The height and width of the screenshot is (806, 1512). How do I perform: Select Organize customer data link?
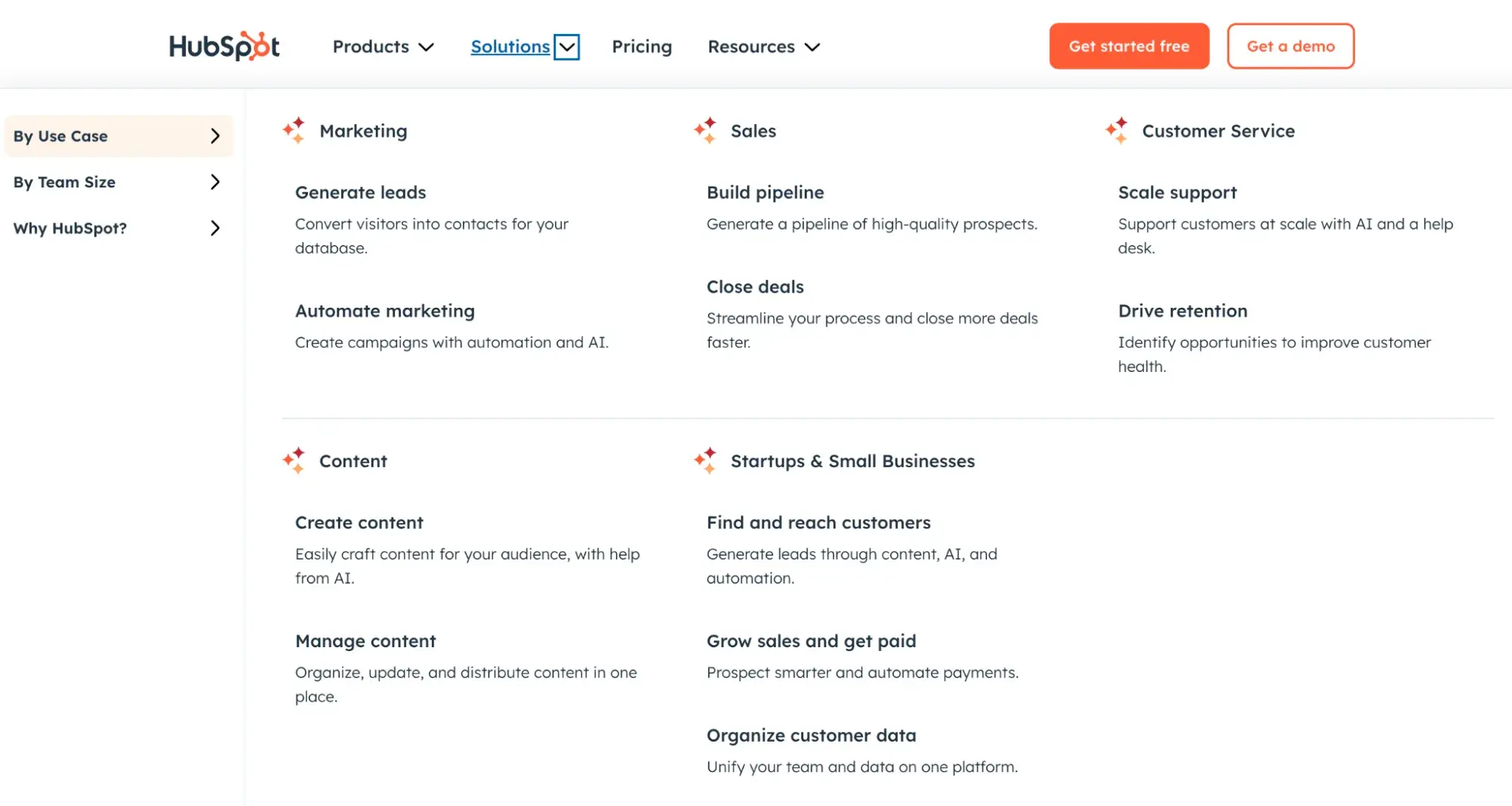tap(811, 736)
